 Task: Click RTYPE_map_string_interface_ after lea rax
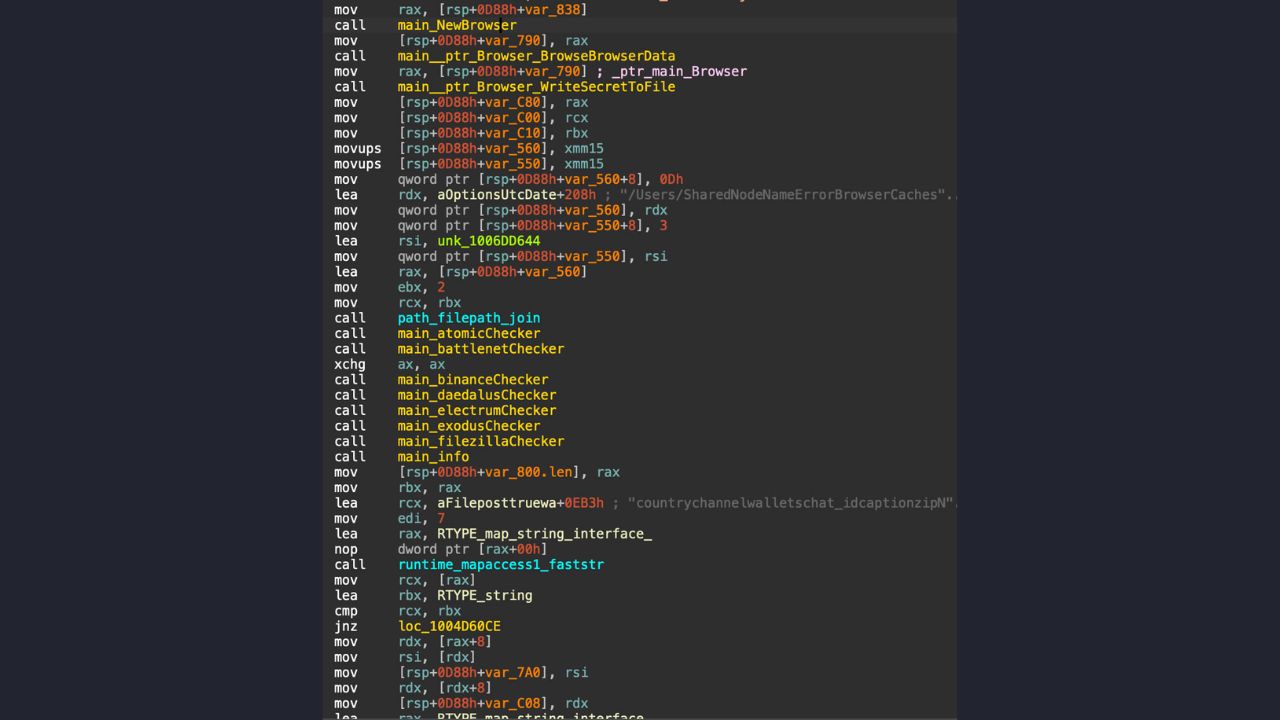544,534
